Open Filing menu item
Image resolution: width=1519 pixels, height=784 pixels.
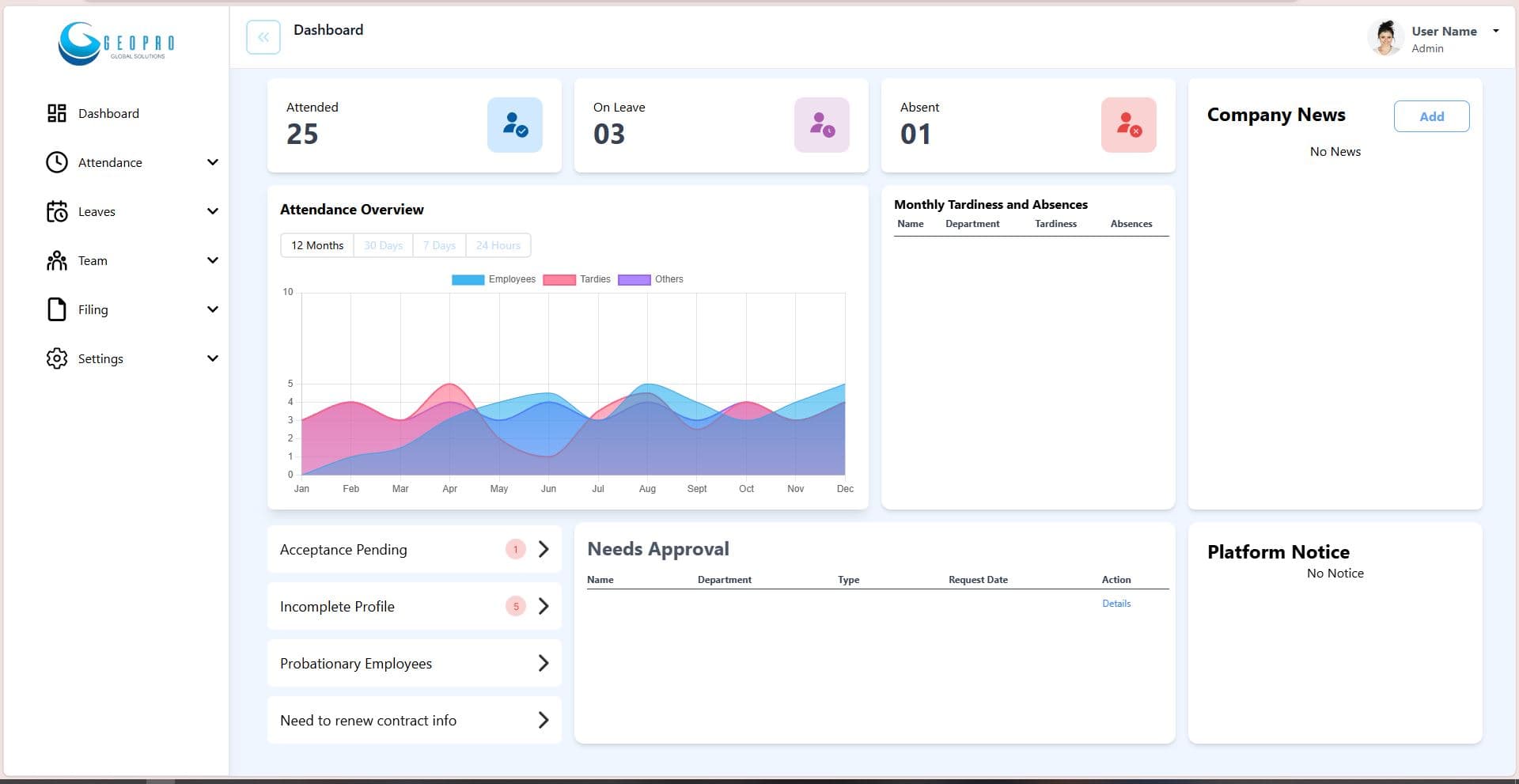point(93,309)
